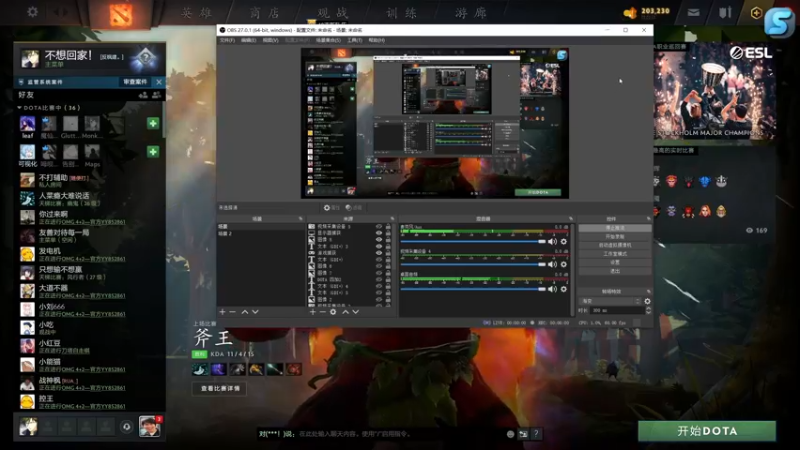This screenshot has height=450, width=800.
Task: Add a source with plus in OBS Sources panel
Action: (x=312, y=312)
